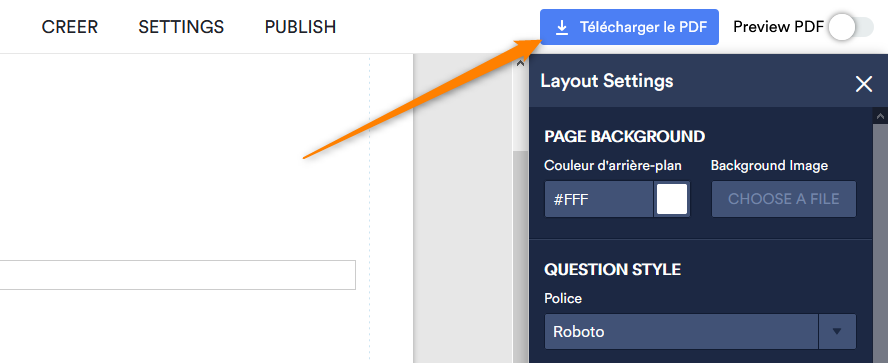This screenshot has height=363, width=888.
Task: Click the #FFF background color field
Action: 599,199
